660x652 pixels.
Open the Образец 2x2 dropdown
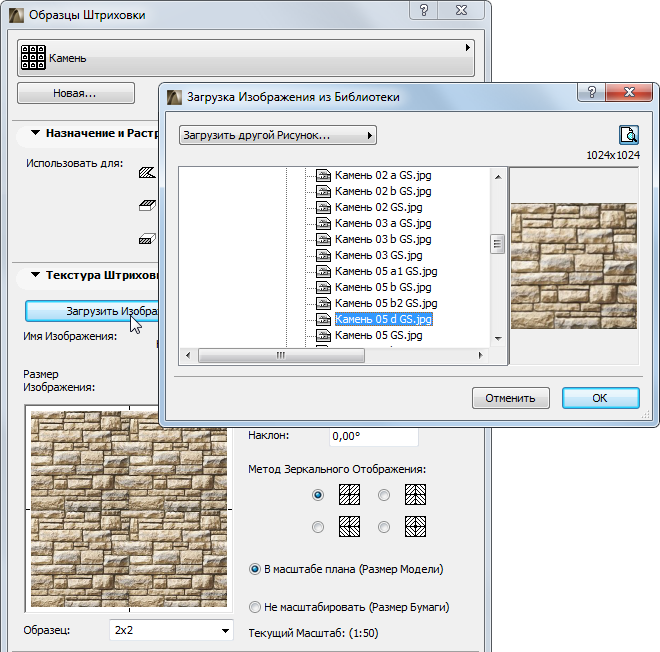[171, 630]
